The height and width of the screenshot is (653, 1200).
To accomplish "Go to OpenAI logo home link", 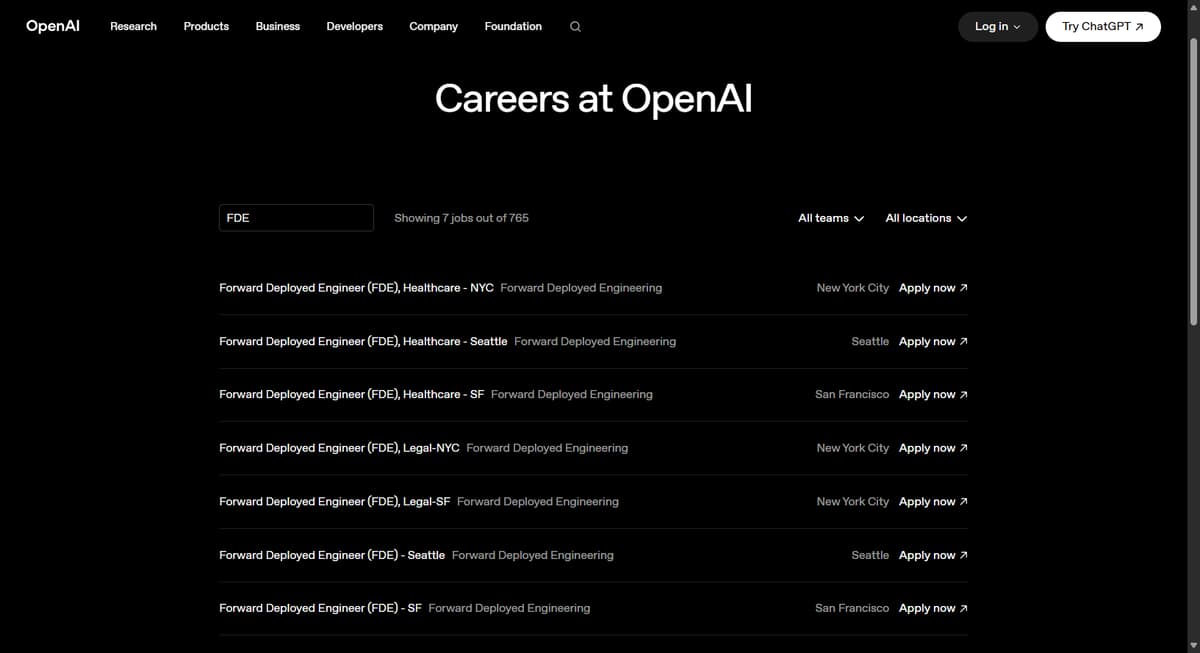I will [x=53, y=26].
